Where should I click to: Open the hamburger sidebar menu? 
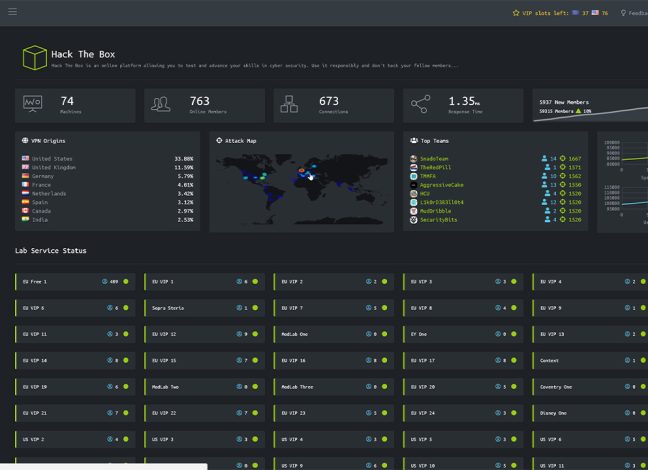[12, 12]
